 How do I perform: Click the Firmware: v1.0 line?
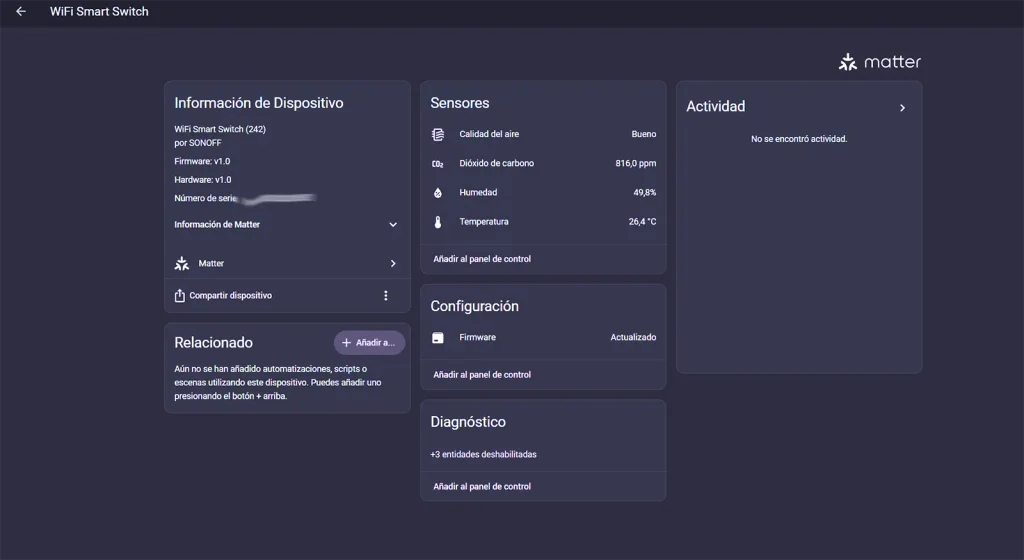pos(202,161)
